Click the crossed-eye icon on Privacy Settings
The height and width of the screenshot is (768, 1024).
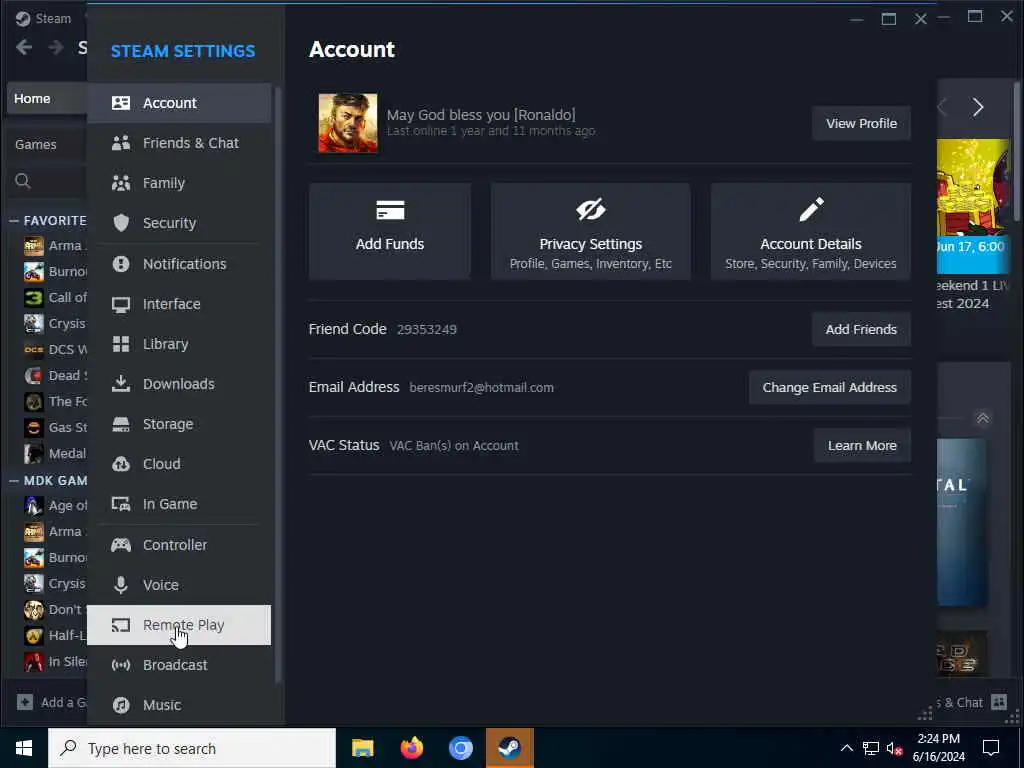[590, 210]
